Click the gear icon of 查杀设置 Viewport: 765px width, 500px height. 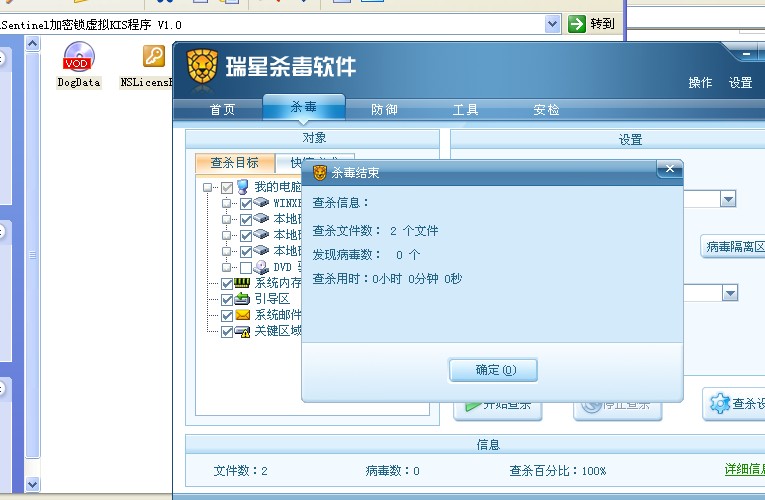pyautogui.click(x=720, y=403)
